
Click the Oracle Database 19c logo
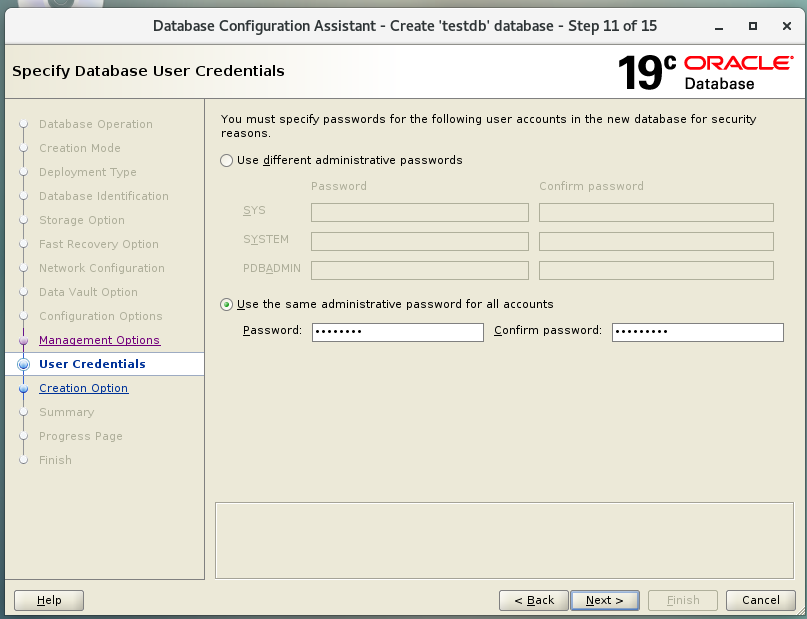coord(705,72)
